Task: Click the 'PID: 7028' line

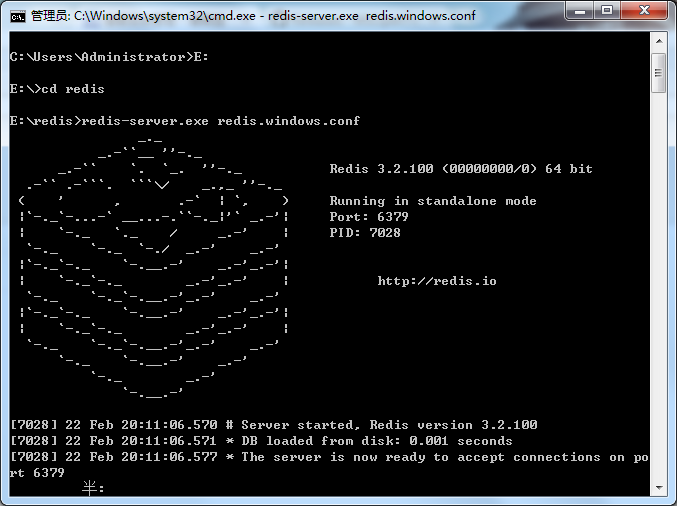Action: click(x=365, y=233)
